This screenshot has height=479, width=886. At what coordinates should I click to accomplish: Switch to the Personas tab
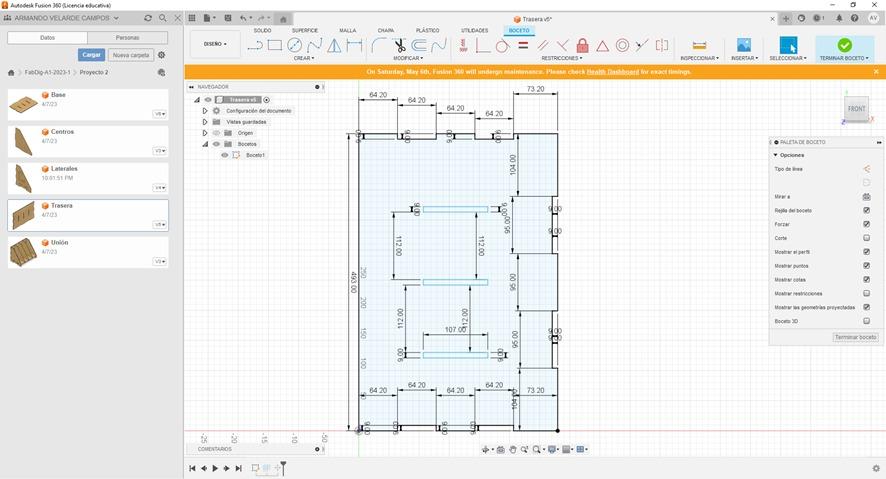coord(128,38)
